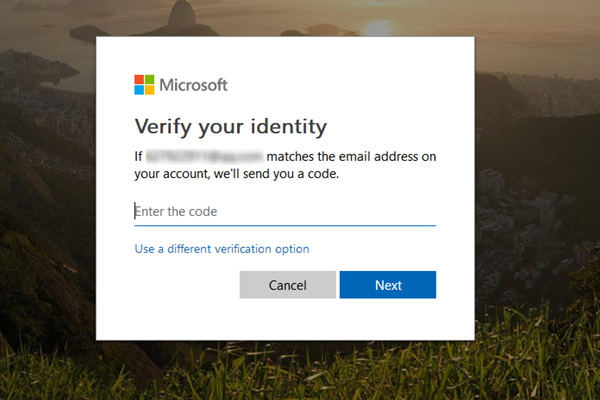
Task: Click the red square in Microsoft logo
Action: [139, 80]
